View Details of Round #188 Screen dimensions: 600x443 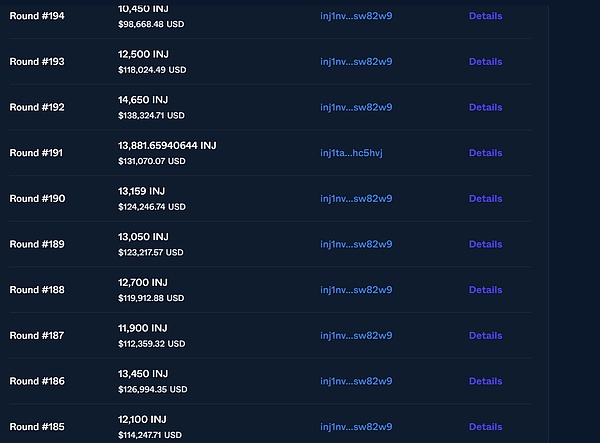[485, 290]
